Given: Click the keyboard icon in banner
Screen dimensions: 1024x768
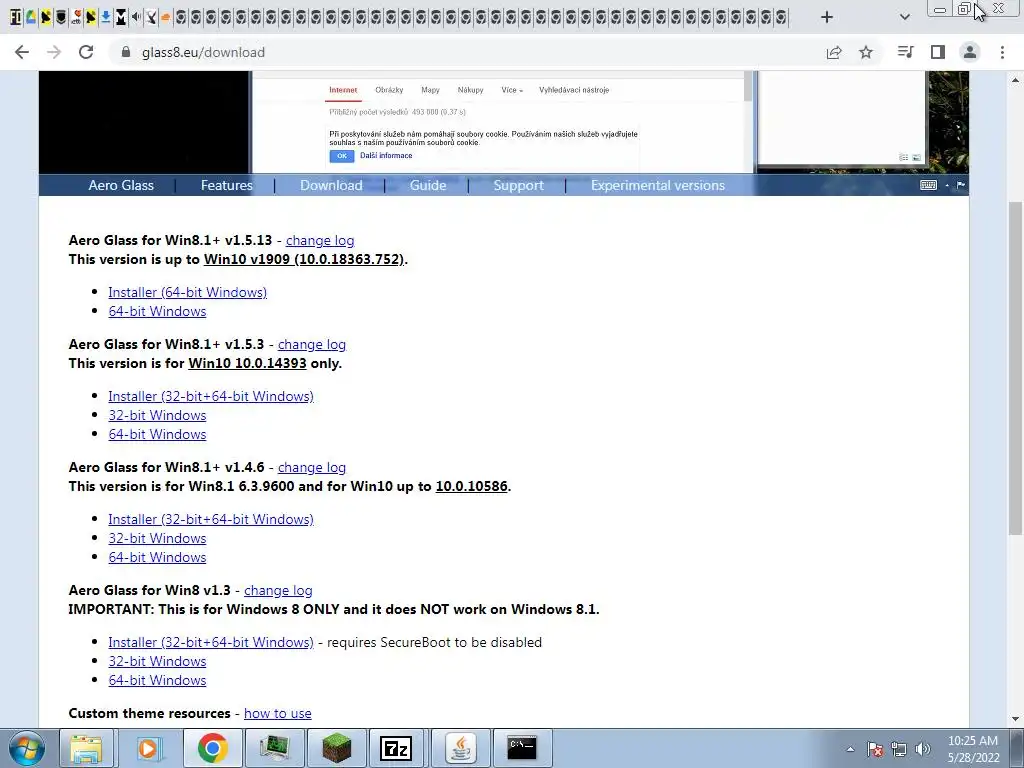Looking at the screenshot, I should point(928,185).
